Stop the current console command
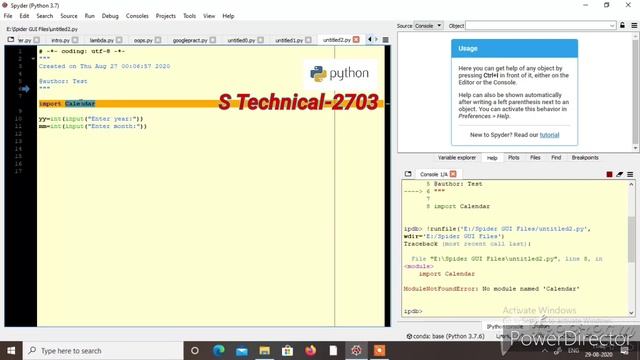 click(609, 174)
